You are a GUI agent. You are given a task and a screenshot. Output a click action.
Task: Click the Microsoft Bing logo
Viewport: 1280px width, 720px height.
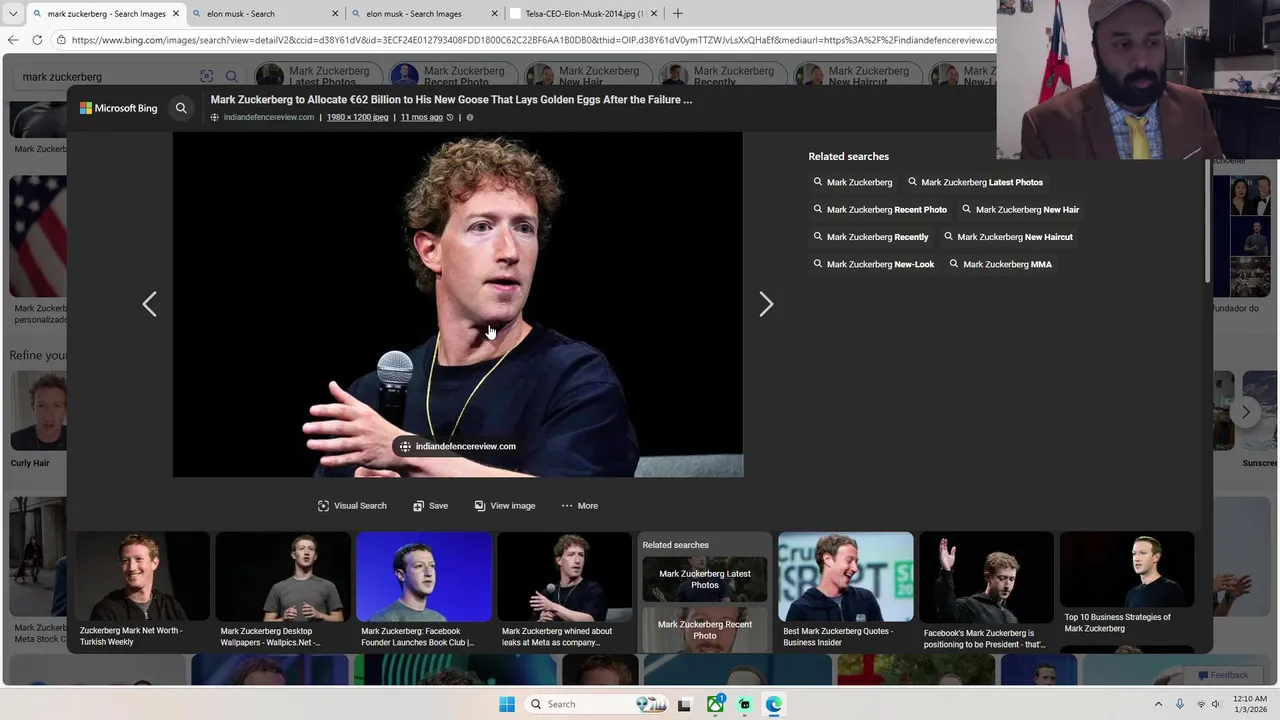click(x=119, y=108)
